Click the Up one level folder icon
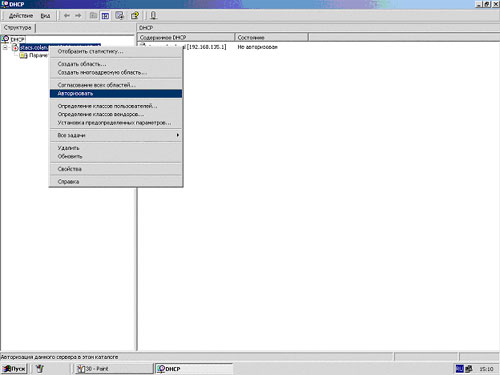The image size is (500, 375). pyautogui.click(x=94, y=16)
